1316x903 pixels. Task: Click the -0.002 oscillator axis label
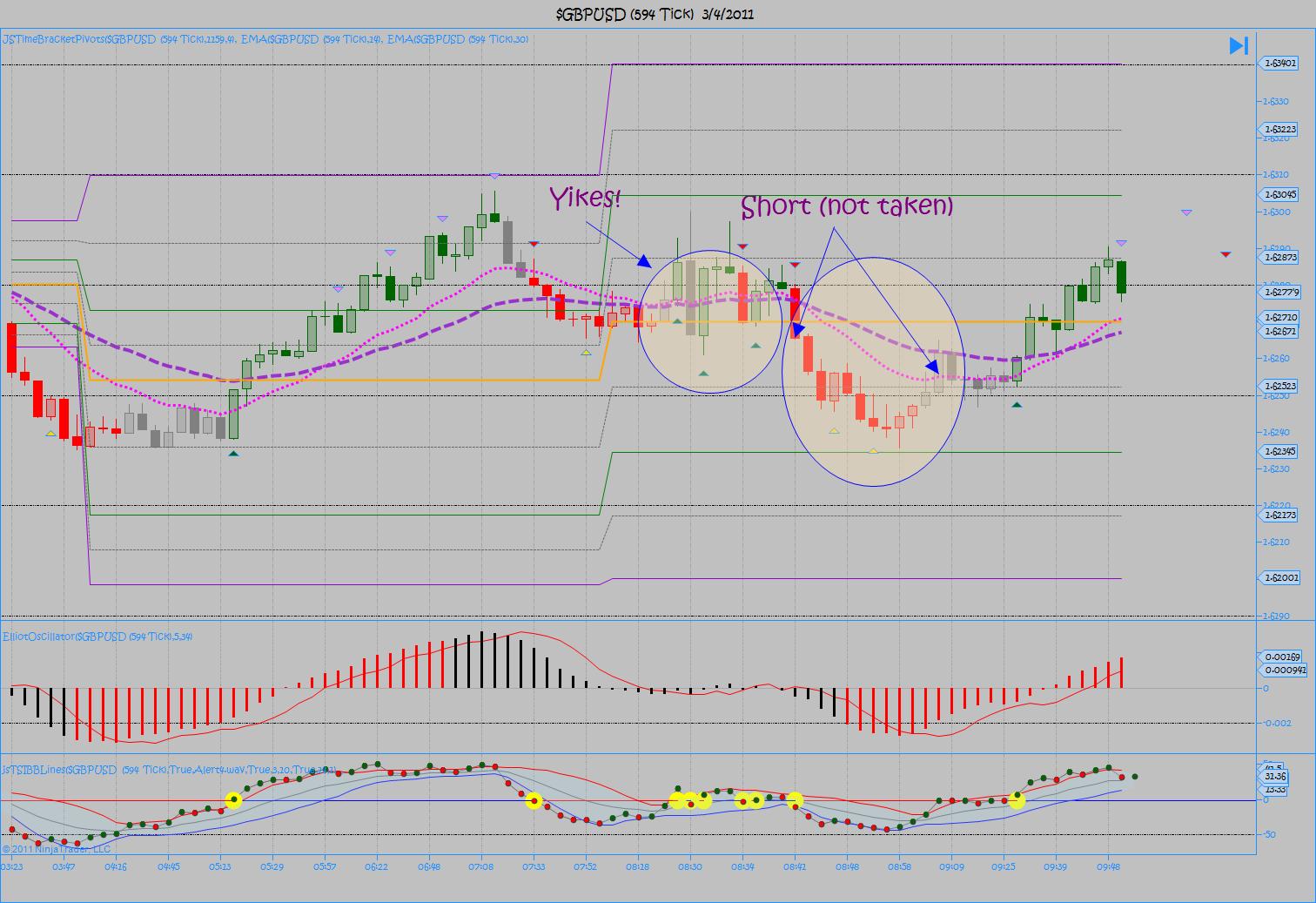1277,723
